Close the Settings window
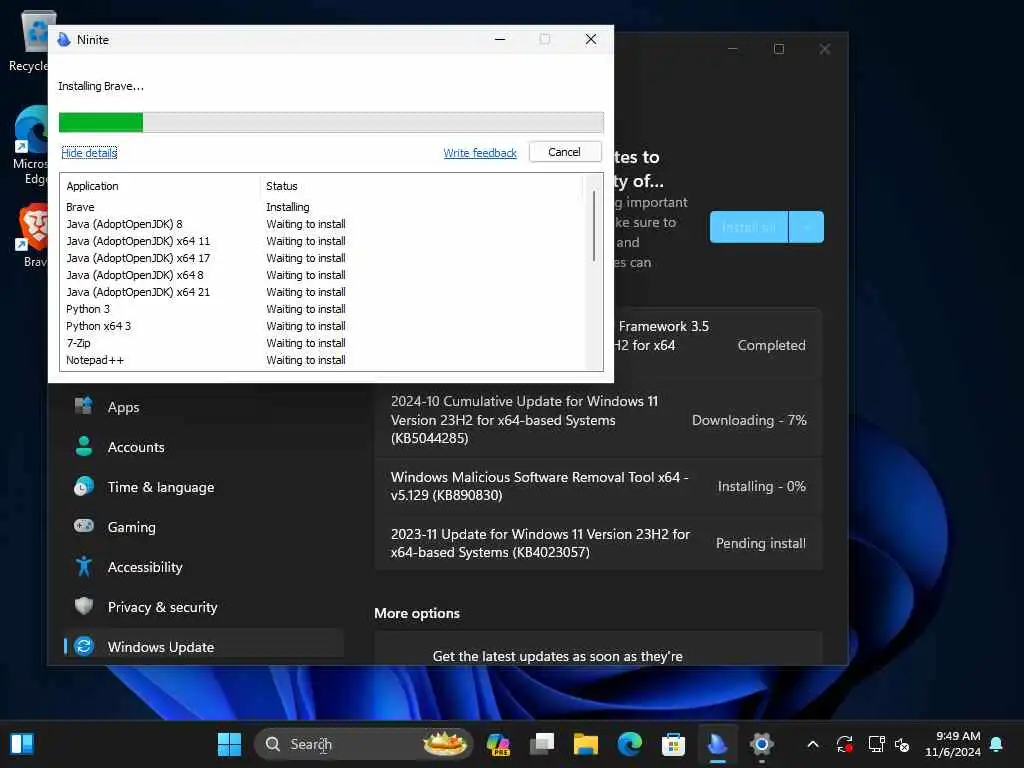1024x768 pixels. point(825,49)
